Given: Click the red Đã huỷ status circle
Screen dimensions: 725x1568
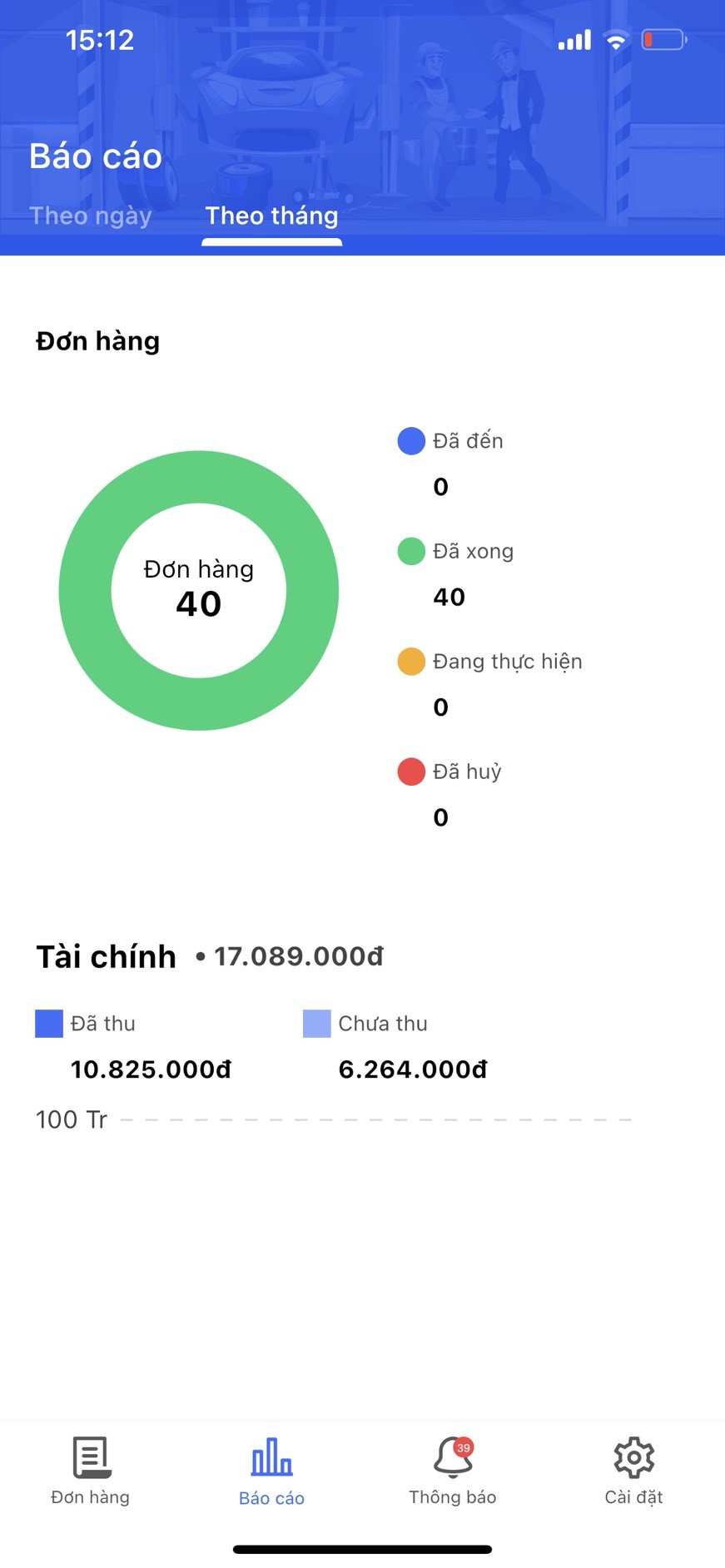Looking at the screenshot, I should pos(410,772).
